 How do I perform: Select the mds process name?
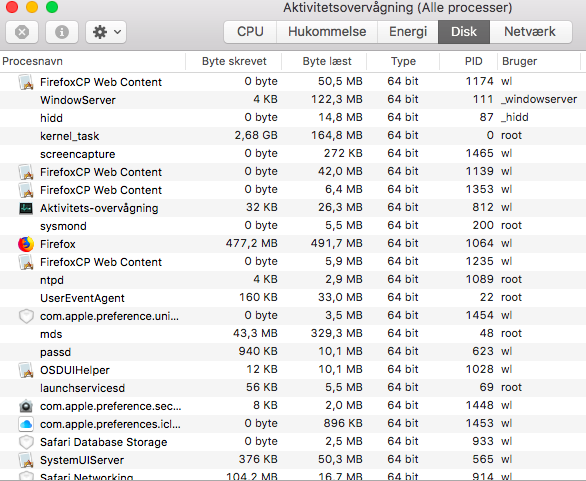pos(51,334)
